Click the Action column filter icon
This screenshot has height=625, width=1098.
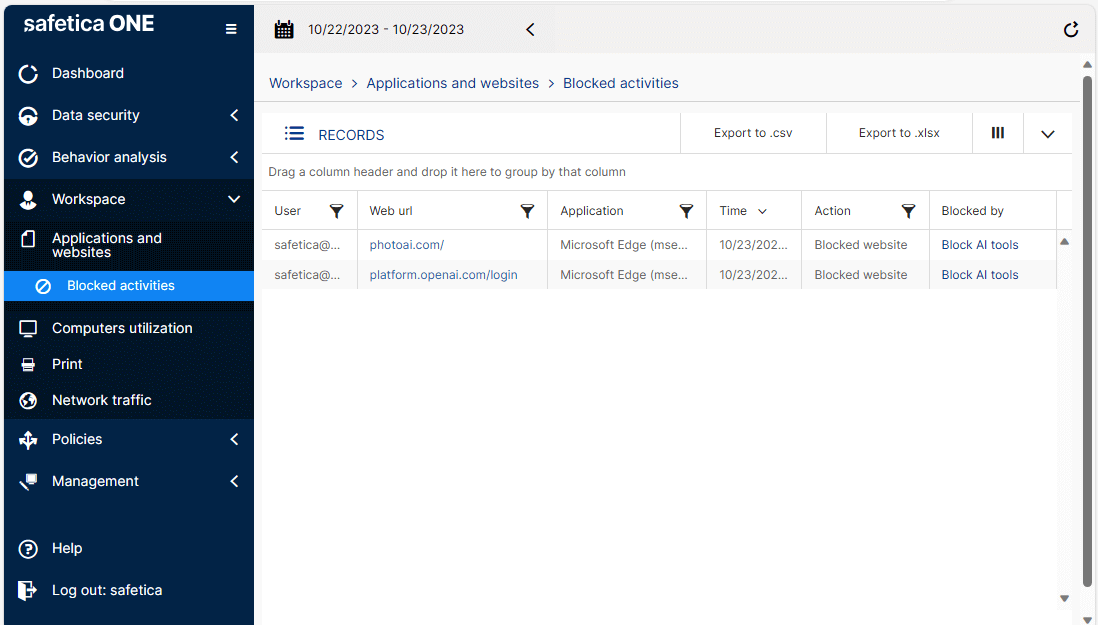(x=909, y=211)
